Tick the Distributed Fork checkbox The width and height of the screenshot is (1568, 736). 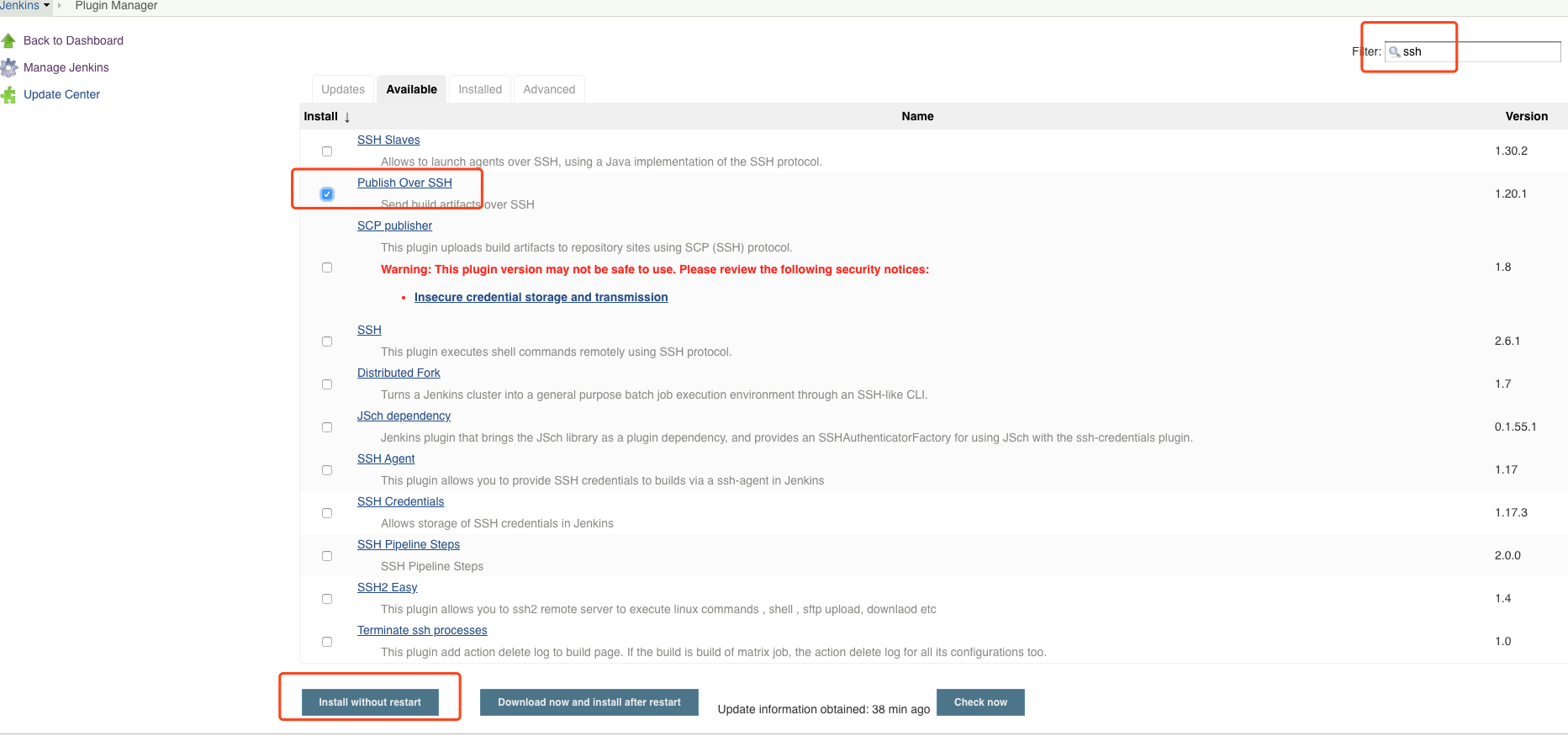click(x=327, y=384)
